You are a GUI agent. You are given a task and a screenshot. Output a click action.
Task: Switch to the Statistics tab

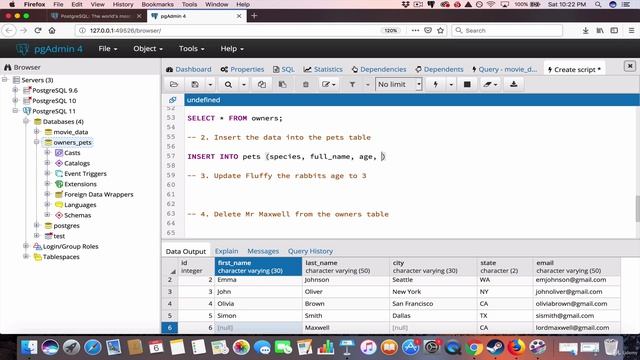point(323,69)
